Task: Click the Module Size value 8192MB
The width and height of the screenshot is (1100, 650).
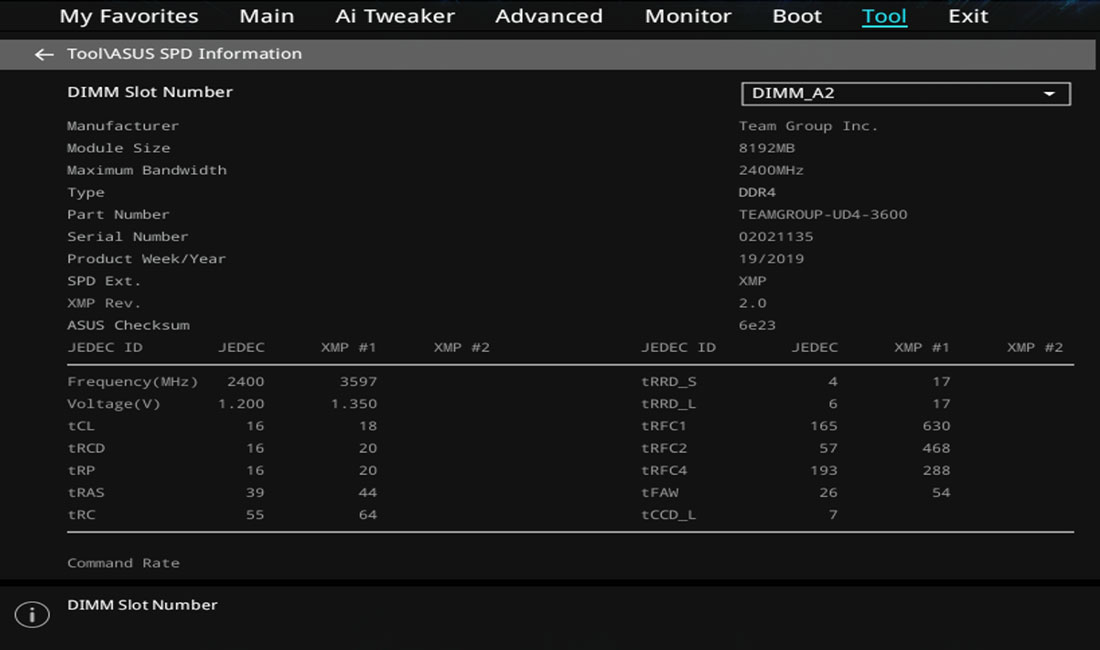Action: coord(767,148)
